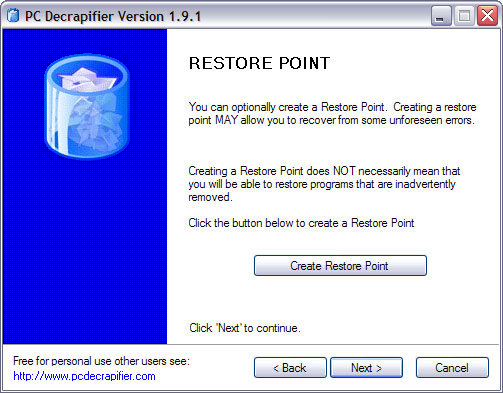Click the 'Free for personal use' text
Viewport: 503px width, 393px height.
tap(101, 361)
